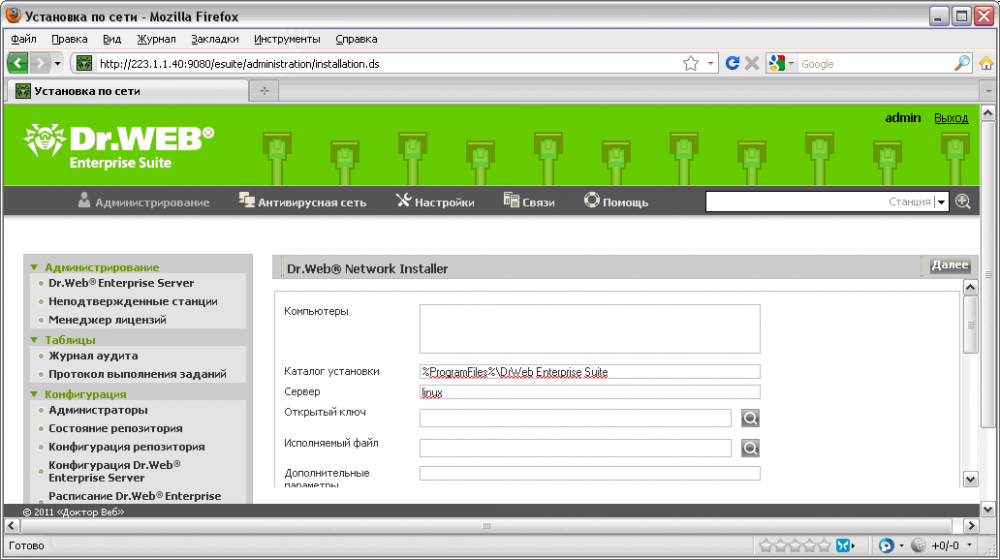Screen dimensions: 1000x560
Task: Click the +0/-0 status bar indicator
Action: point(945,545)
